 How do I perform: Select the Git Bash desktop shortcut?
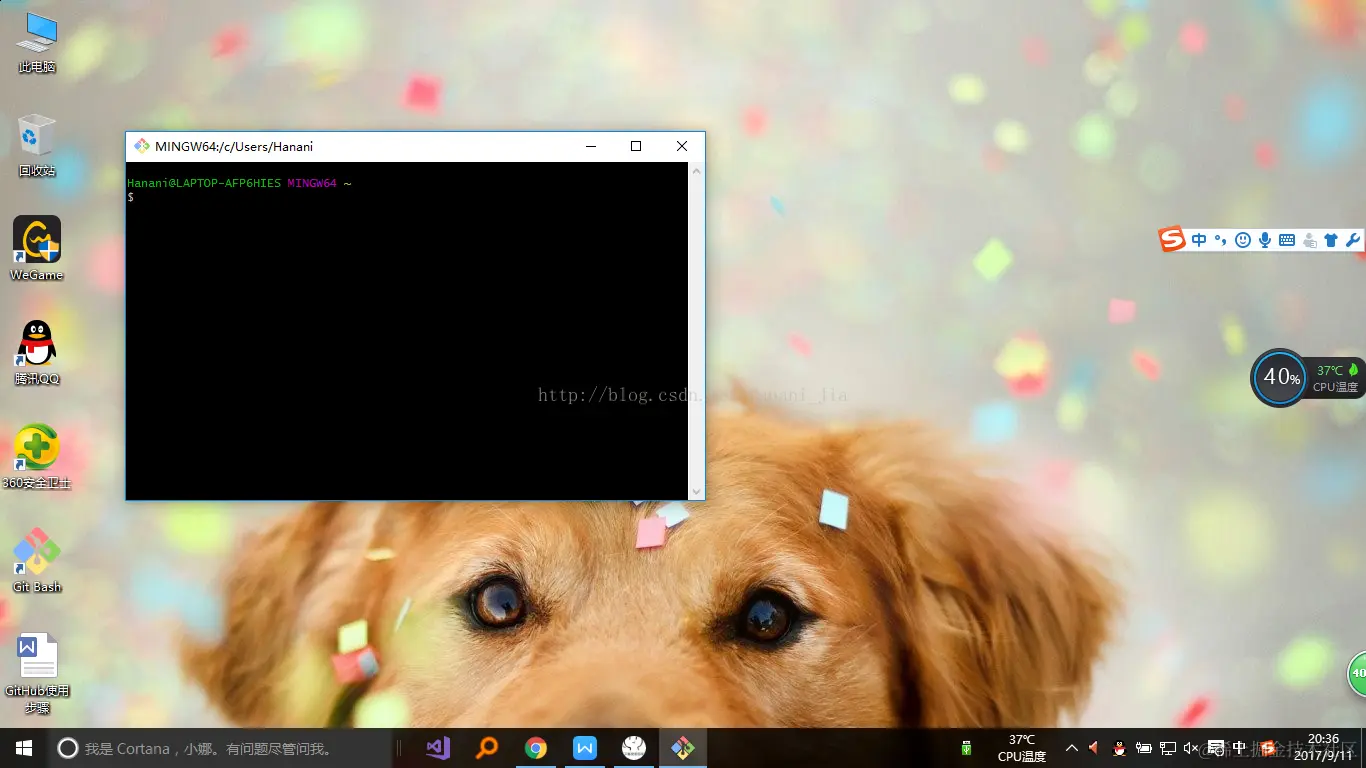37,561
